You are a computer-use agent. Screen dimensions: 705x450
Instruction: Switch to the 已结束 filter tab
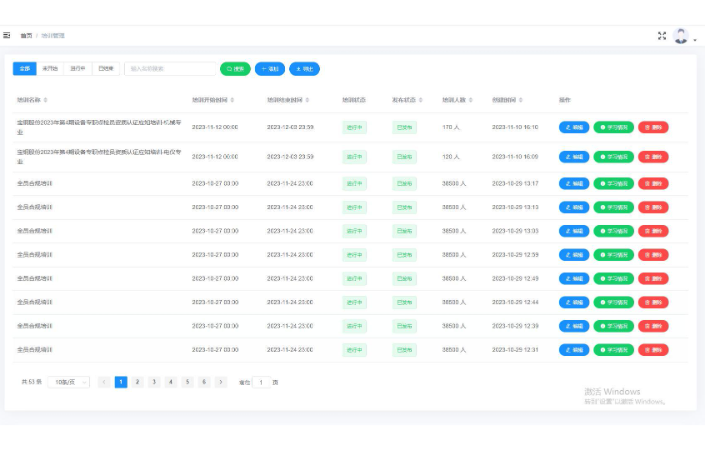click(x=105, y=69)
